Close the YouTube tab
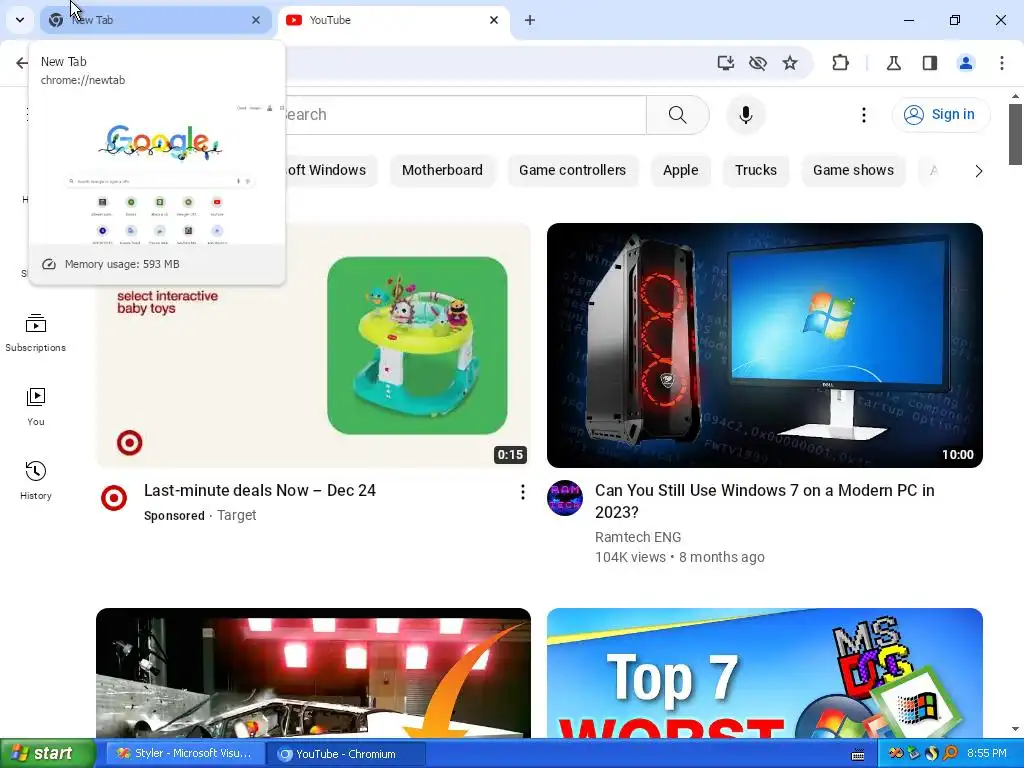1024x768 pixels. (x=494, y=20)
